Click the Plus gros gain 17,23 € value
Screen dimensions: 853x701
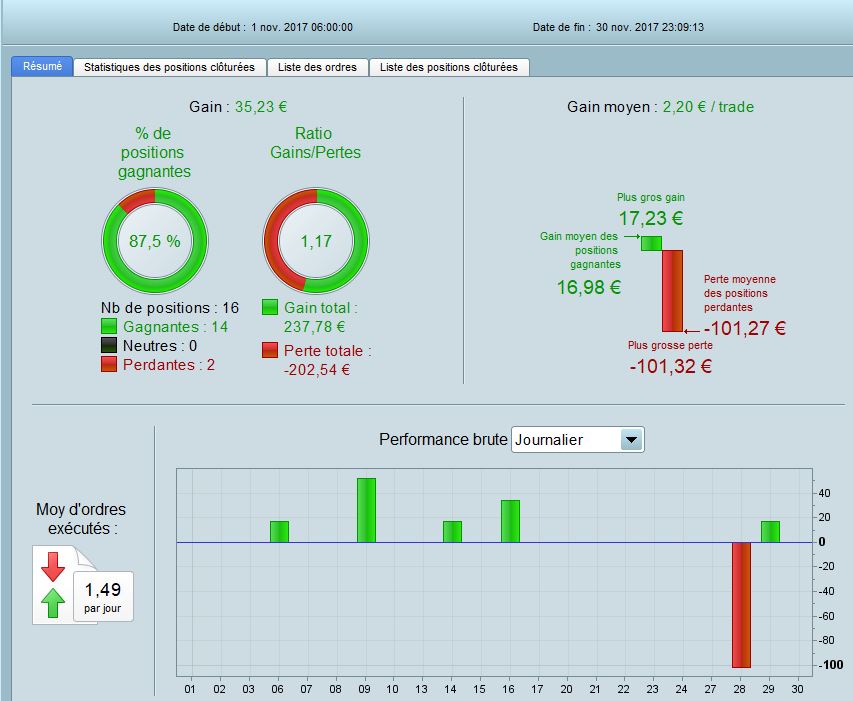coord(651,219)
